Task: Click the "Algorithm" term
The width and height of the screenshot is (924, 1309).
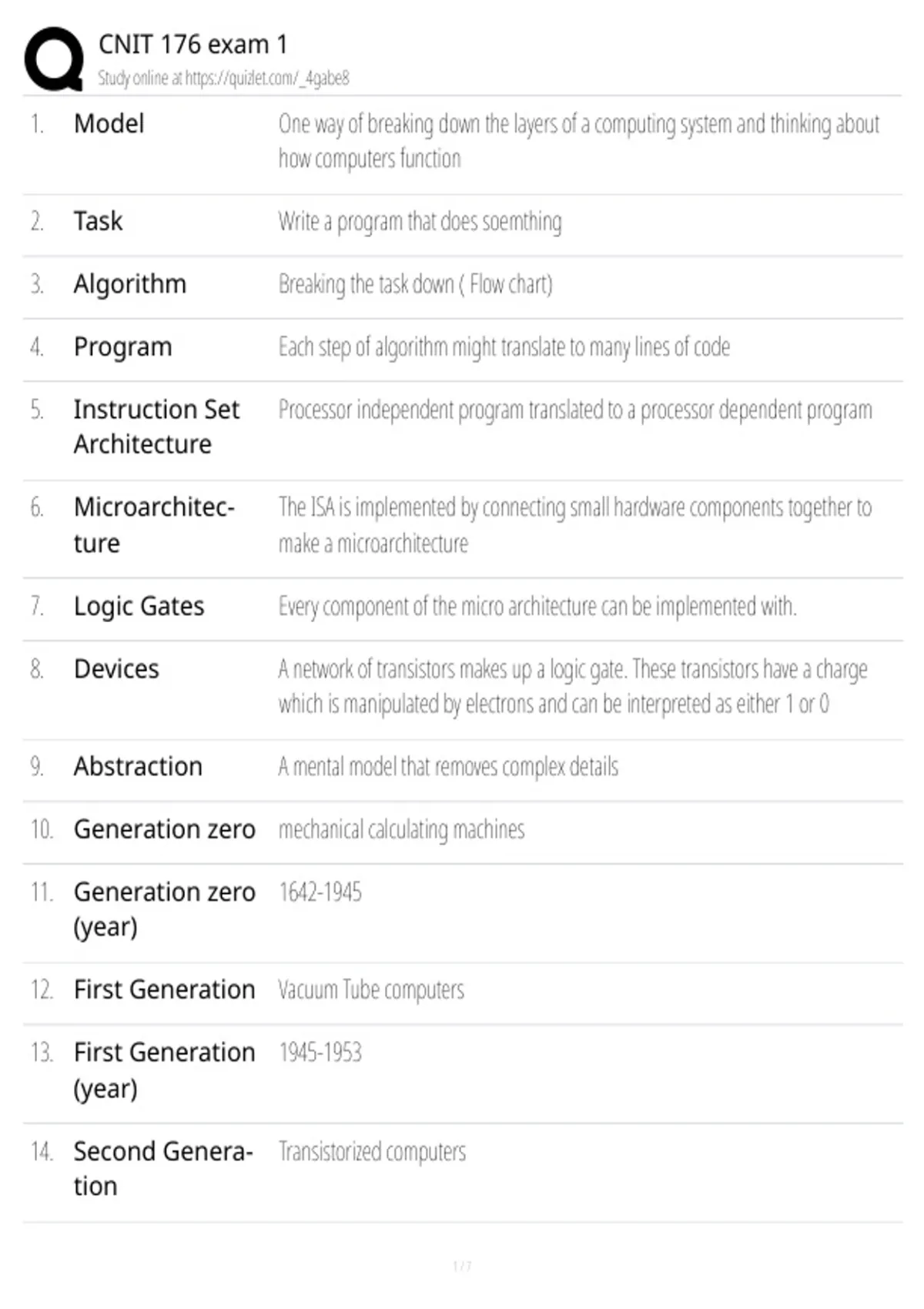Action: point(129,284)
